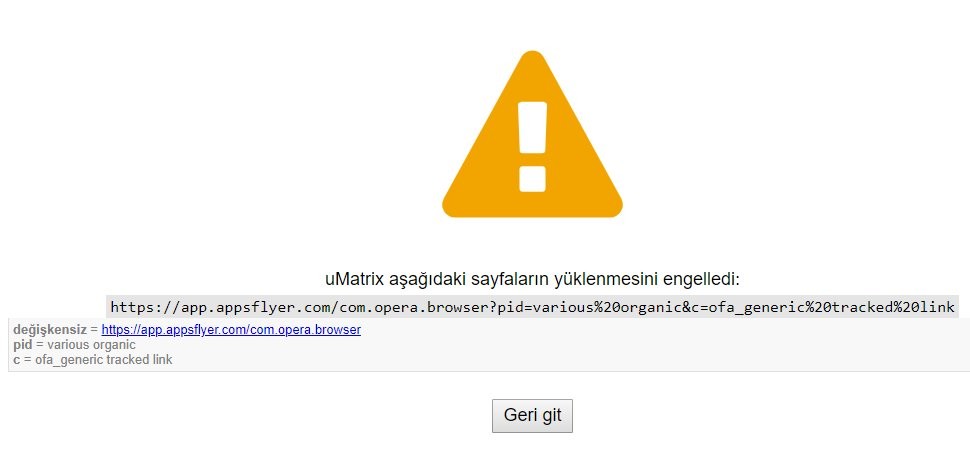Click the uMatrix blocked-page heading text
This screenshot has width=970, height=468.
tap(532, 279)
